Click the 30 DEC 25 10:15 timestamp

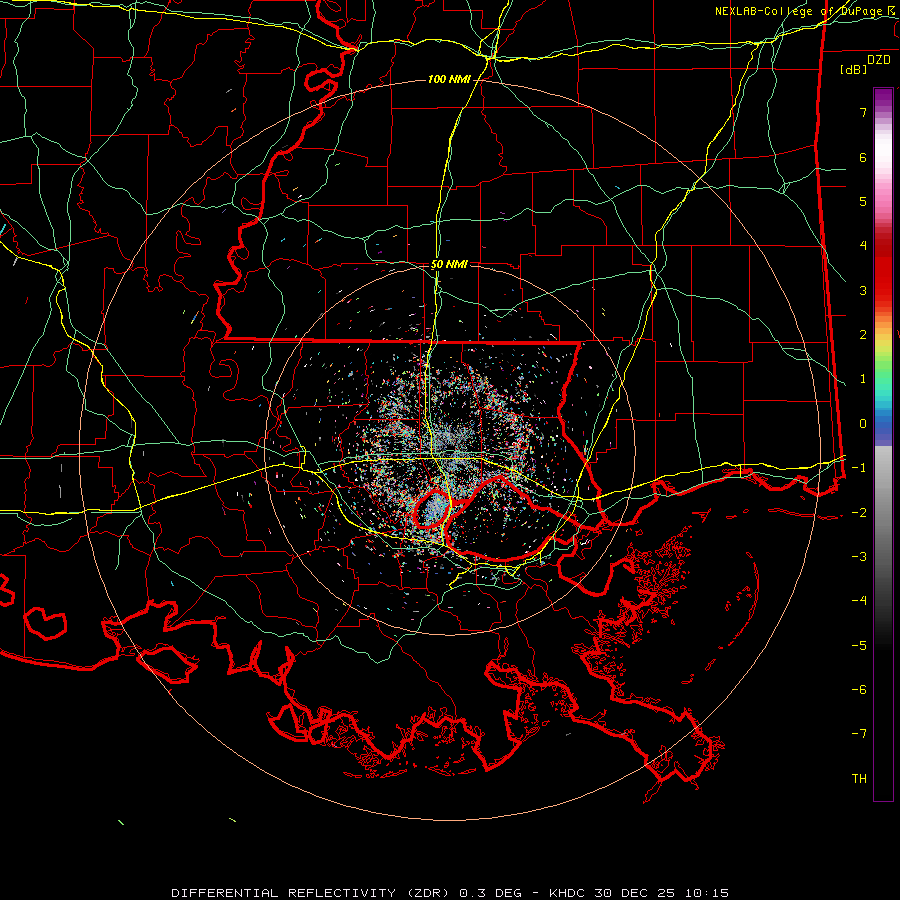tap(660, 893)
